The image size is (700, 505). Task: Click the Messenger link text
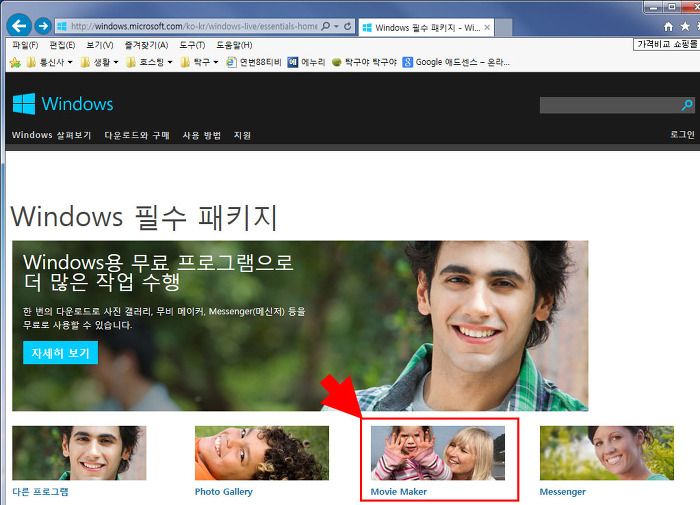point(562,492)
